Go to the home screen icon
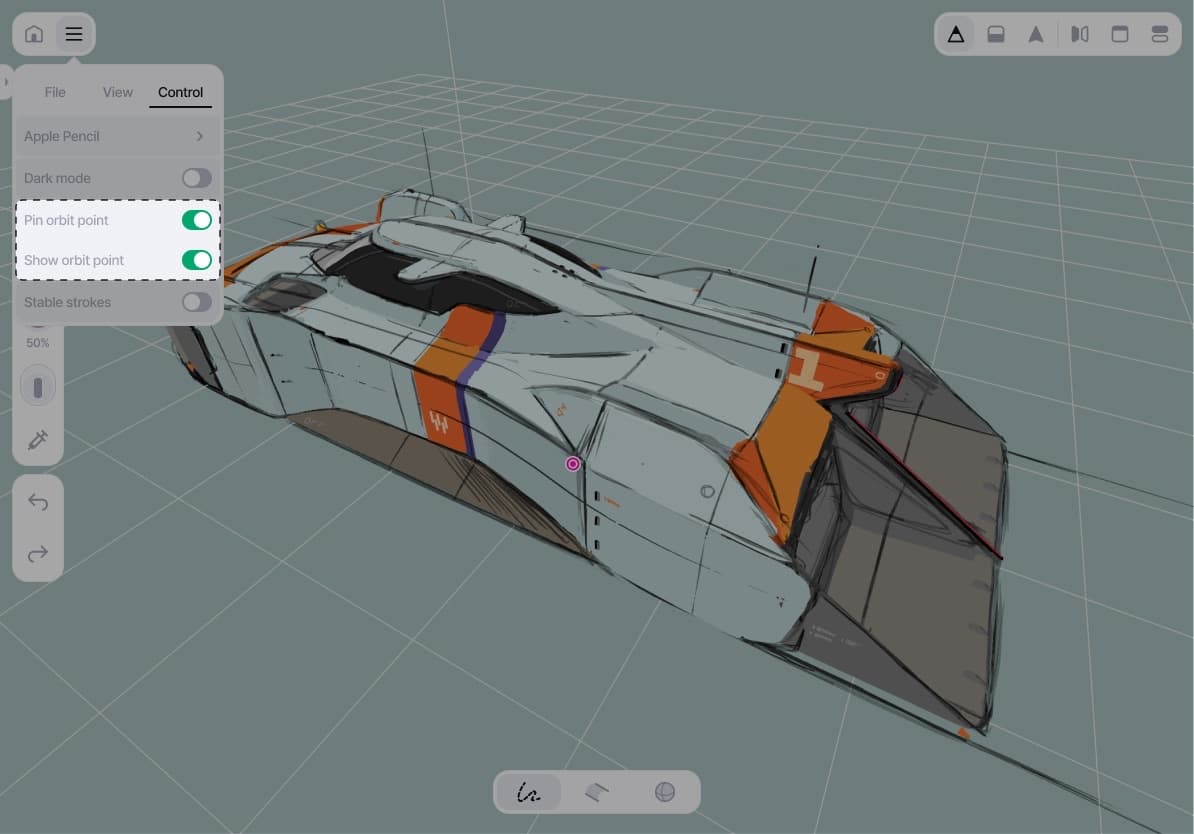The image size is (1194, 834). (34, 34)
